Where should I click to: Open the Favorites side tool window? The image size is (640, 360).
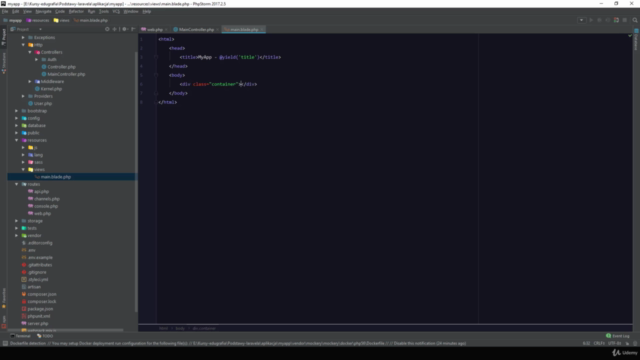pos(4,298)
